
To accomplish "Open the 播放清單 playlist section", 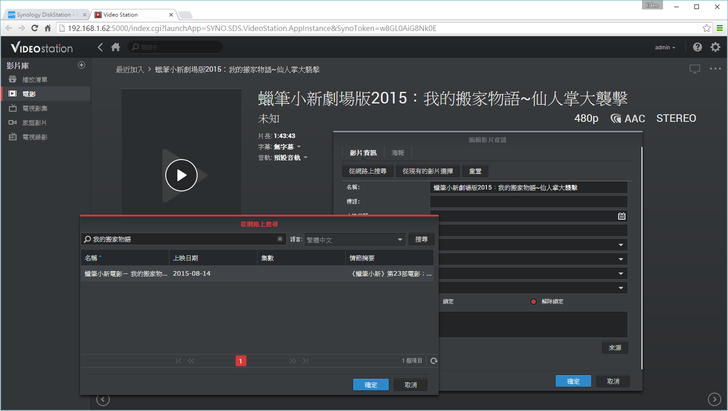I will point(35,79).
